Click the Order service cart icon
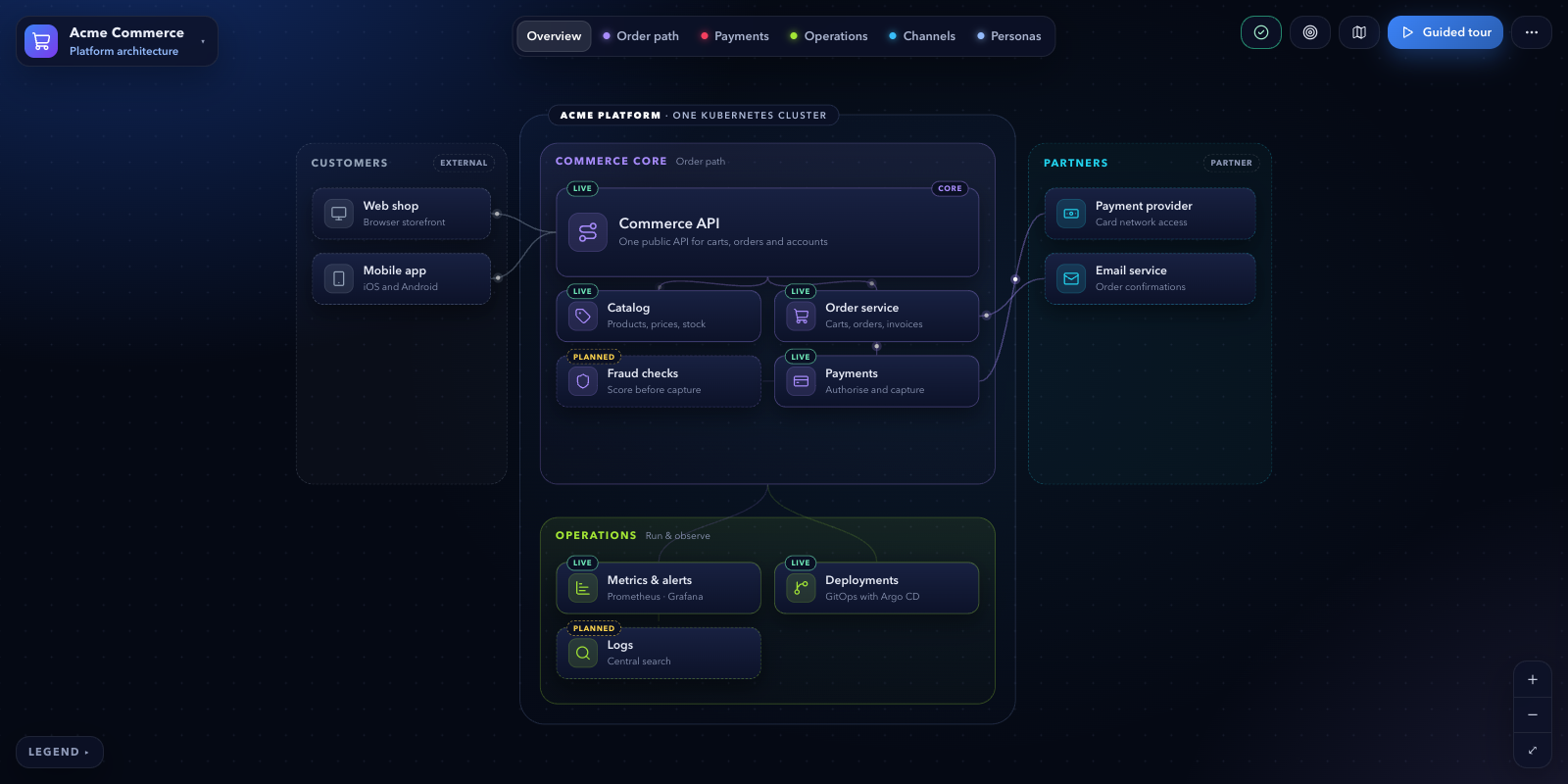Screen dimensions: 1568x784 coord(802,316)
